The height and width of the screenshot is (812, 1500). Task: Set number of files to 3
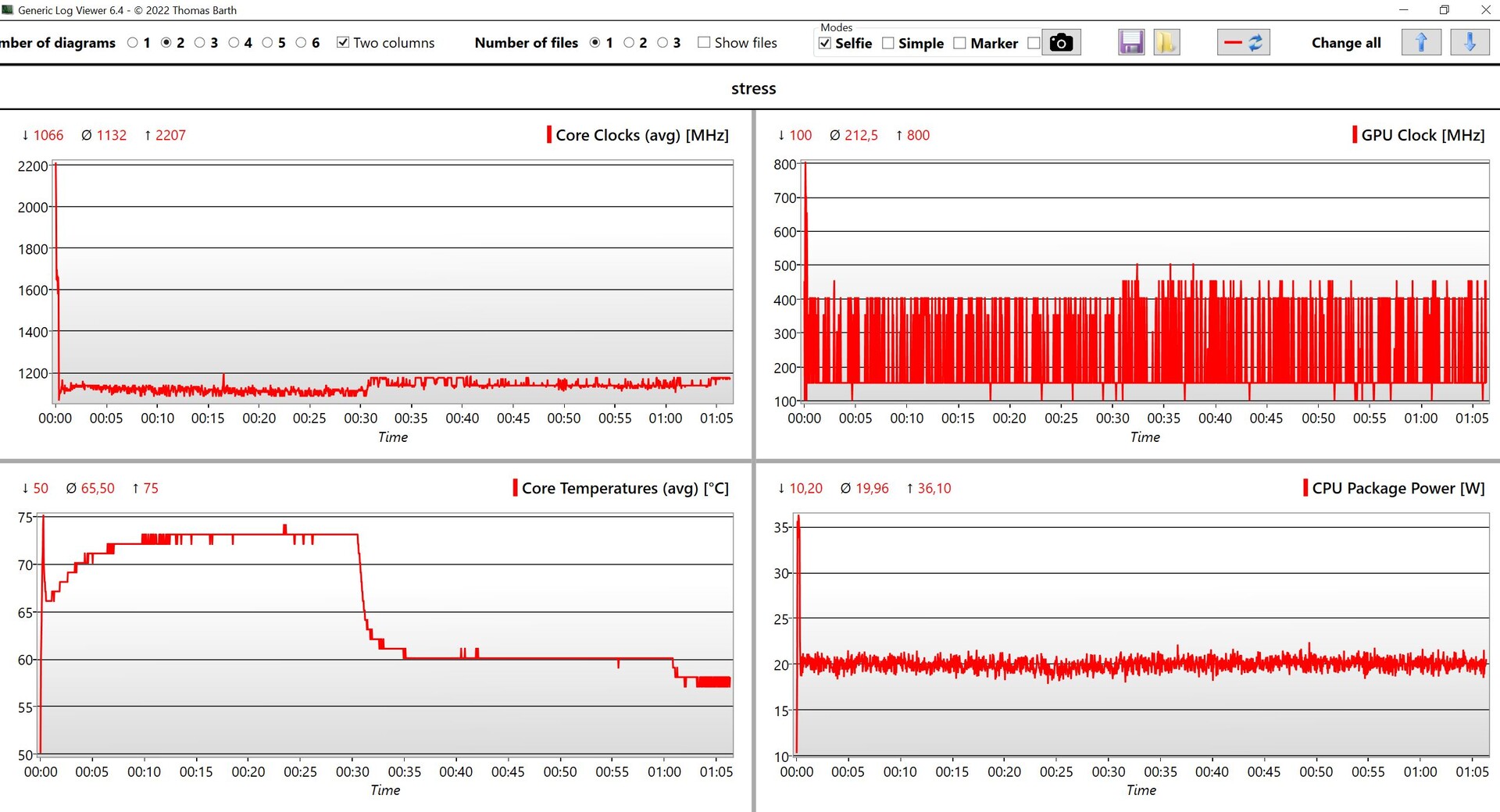coord(662,43)
